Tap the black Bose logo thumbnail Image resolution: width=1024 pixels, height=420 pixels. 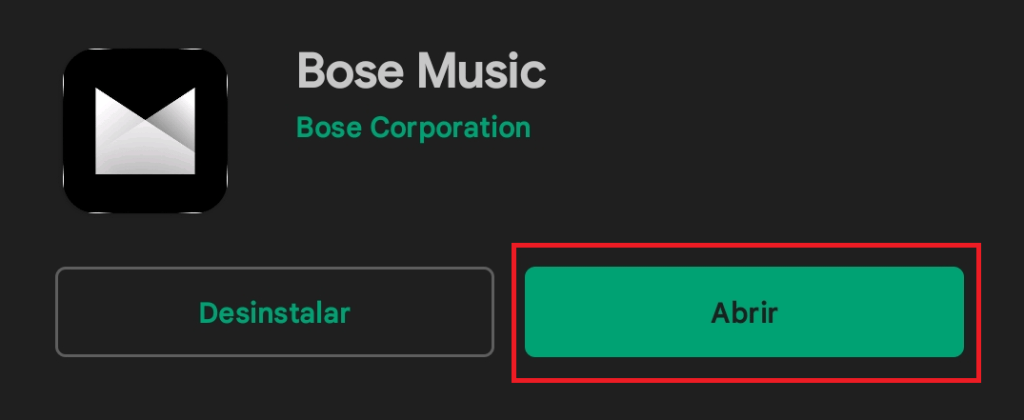[x=145, y=130]
